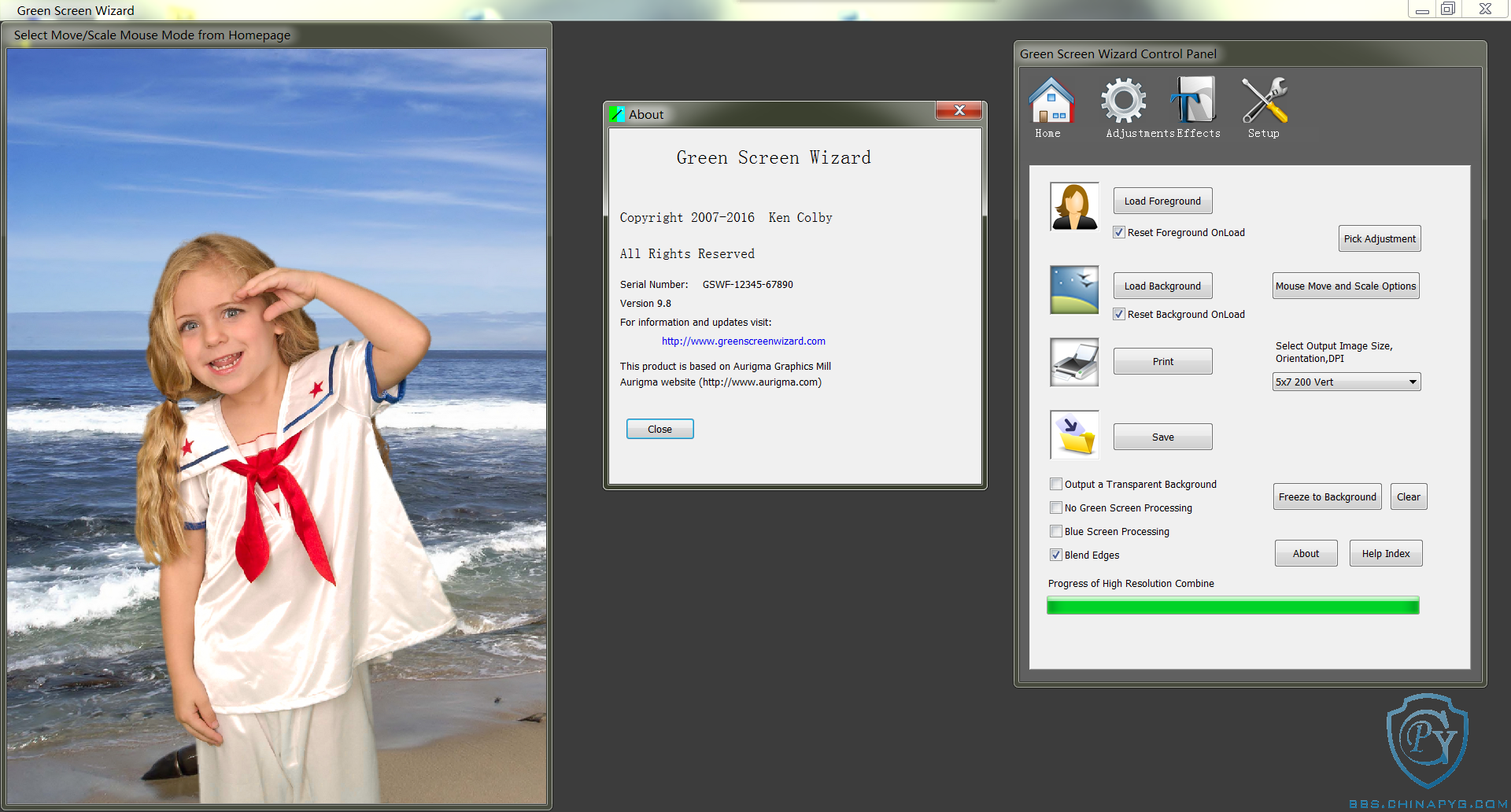Click Select Output Image Size label
Image resolution: width=1511 pixels, height=812 pixels.
pyautogui.click(x=1334, y=352)
